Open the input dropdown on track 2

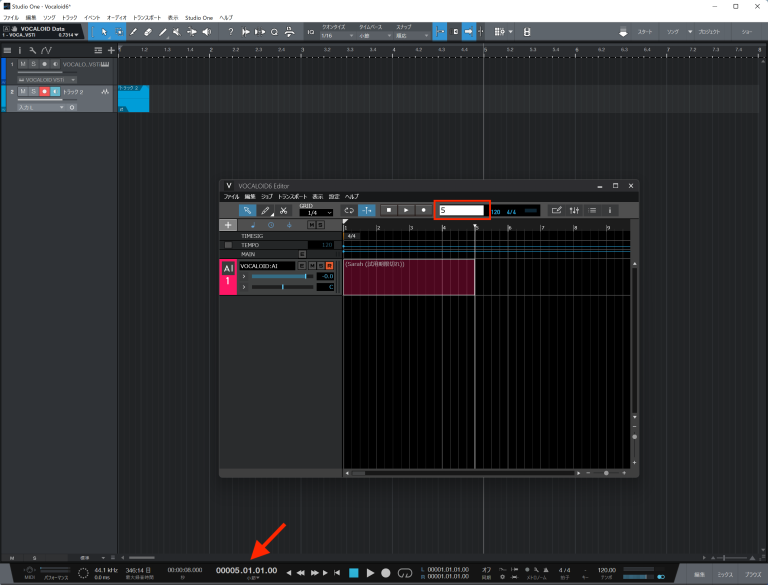41,107
